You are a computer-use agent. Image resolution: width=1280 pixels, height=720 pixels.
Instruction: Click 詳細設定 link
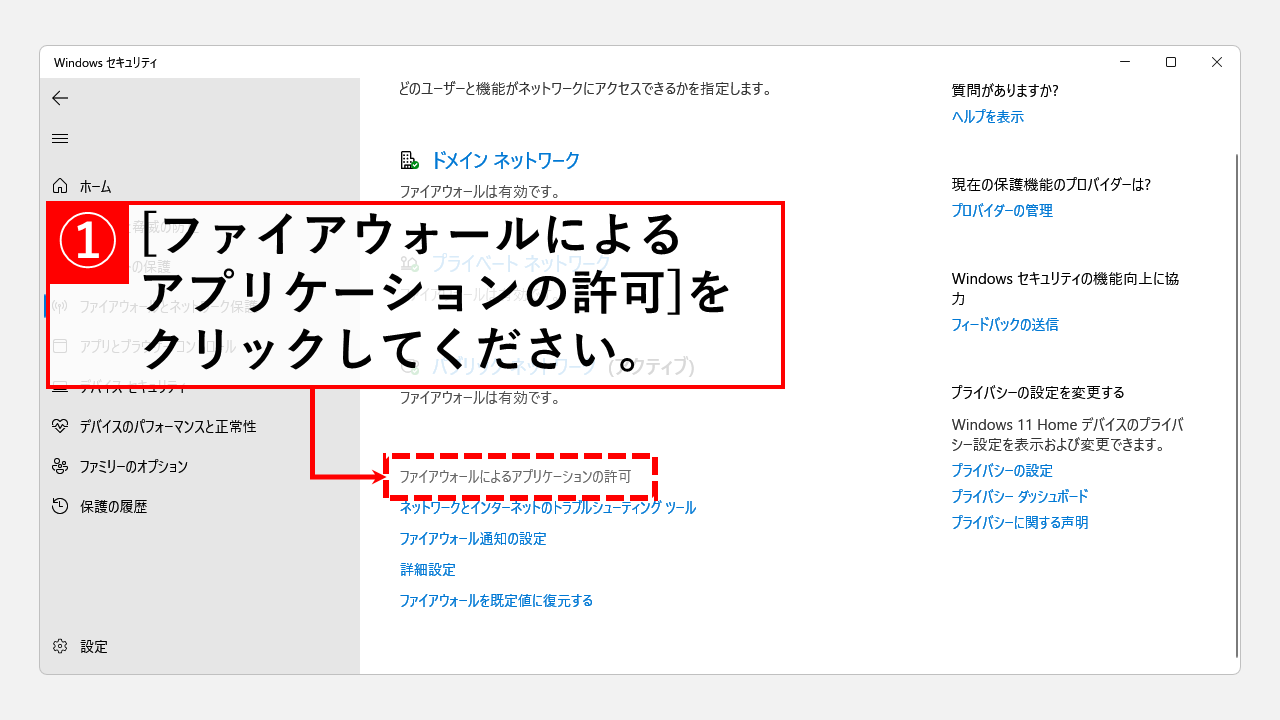[x=429, y=569]
